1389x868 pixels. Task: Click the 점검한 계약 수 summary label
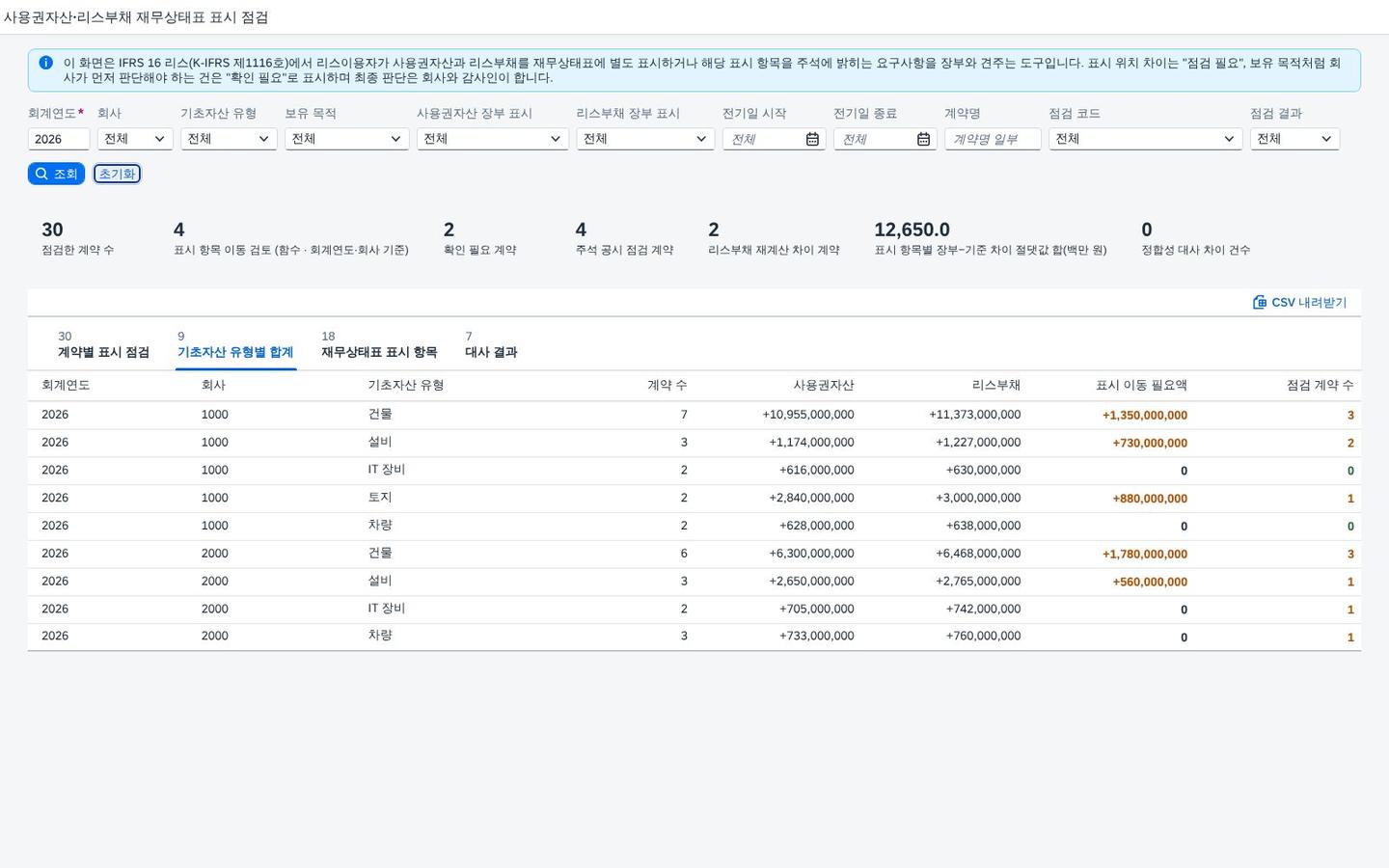(x=77, y=250)
